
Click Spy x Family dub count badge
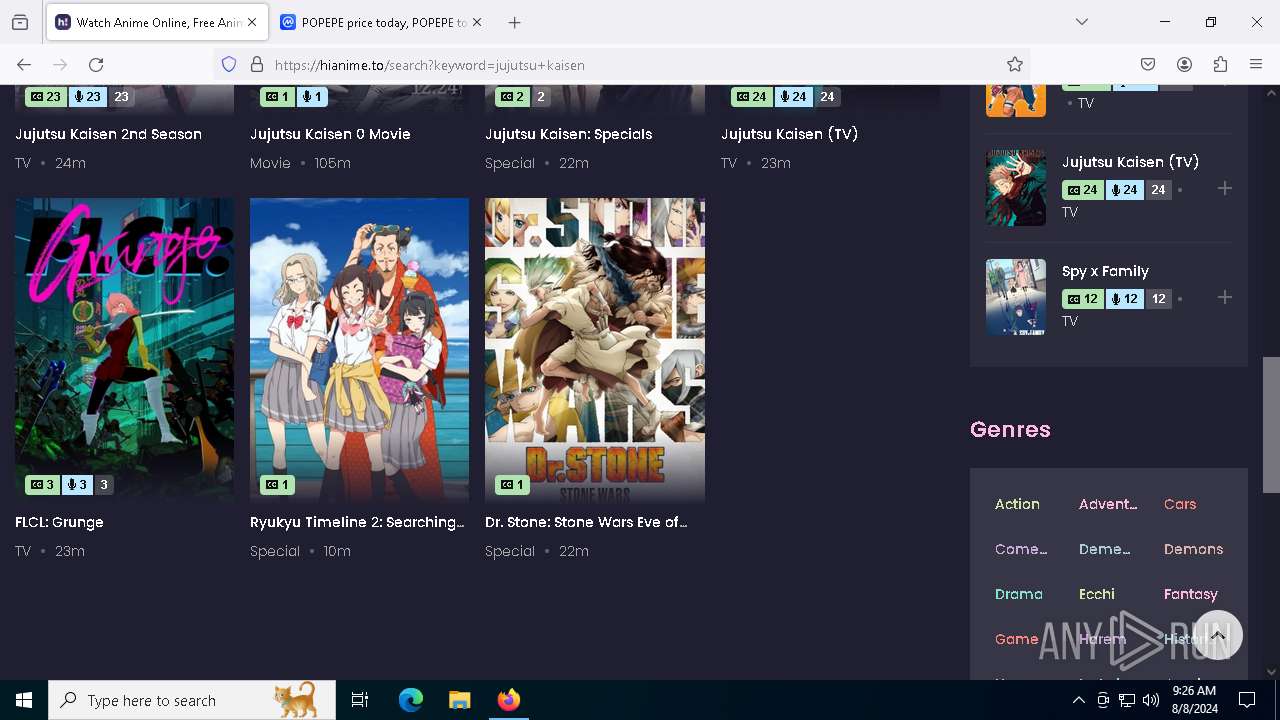[1125, 299]
